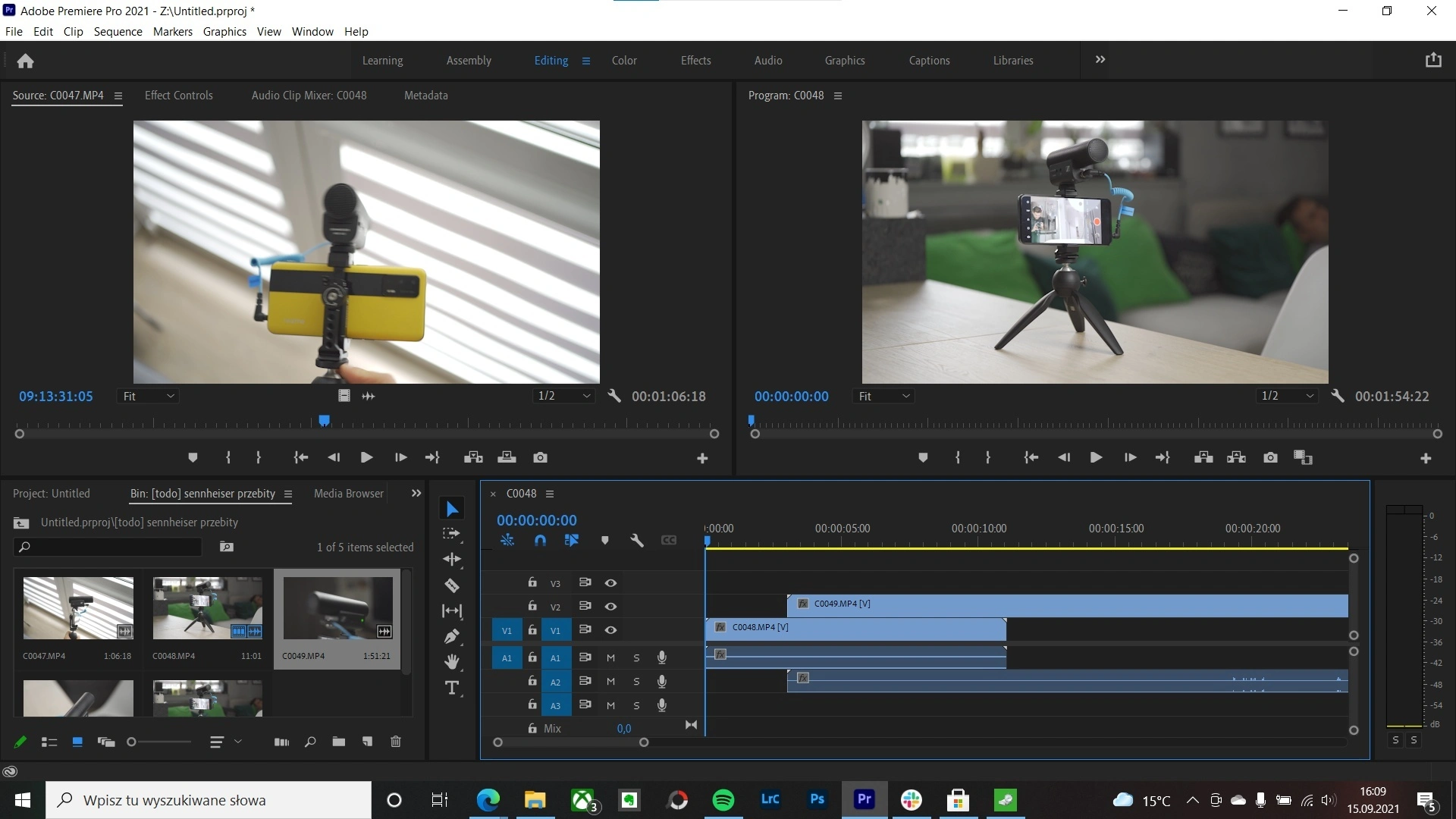The width and height of the screenshot is (1456, 819).
Task: Hide track V3 output eye
Action: pyautogui.click(x=610, y=583)
